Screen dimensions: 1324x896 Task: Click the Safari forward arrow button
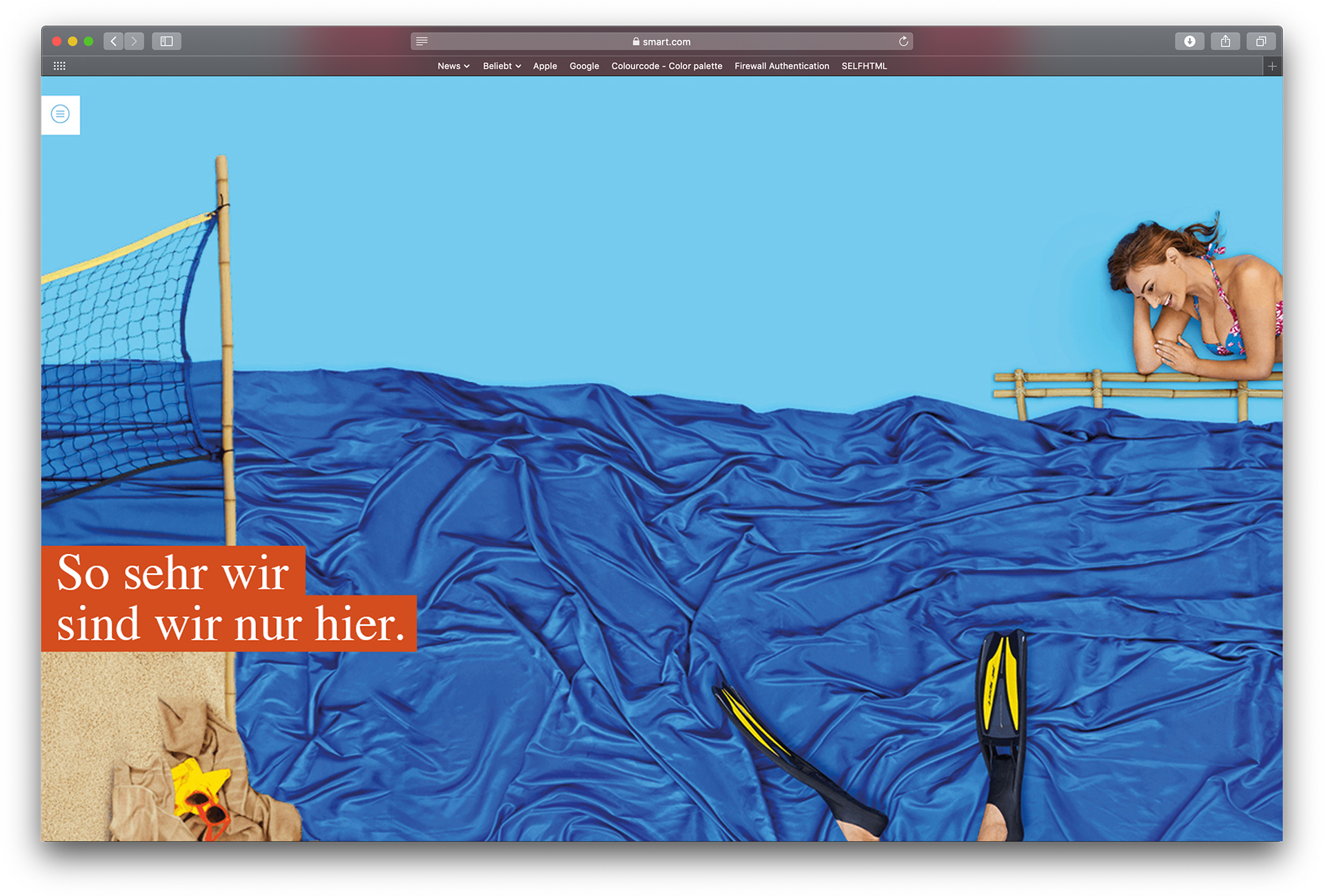point(134,41)
